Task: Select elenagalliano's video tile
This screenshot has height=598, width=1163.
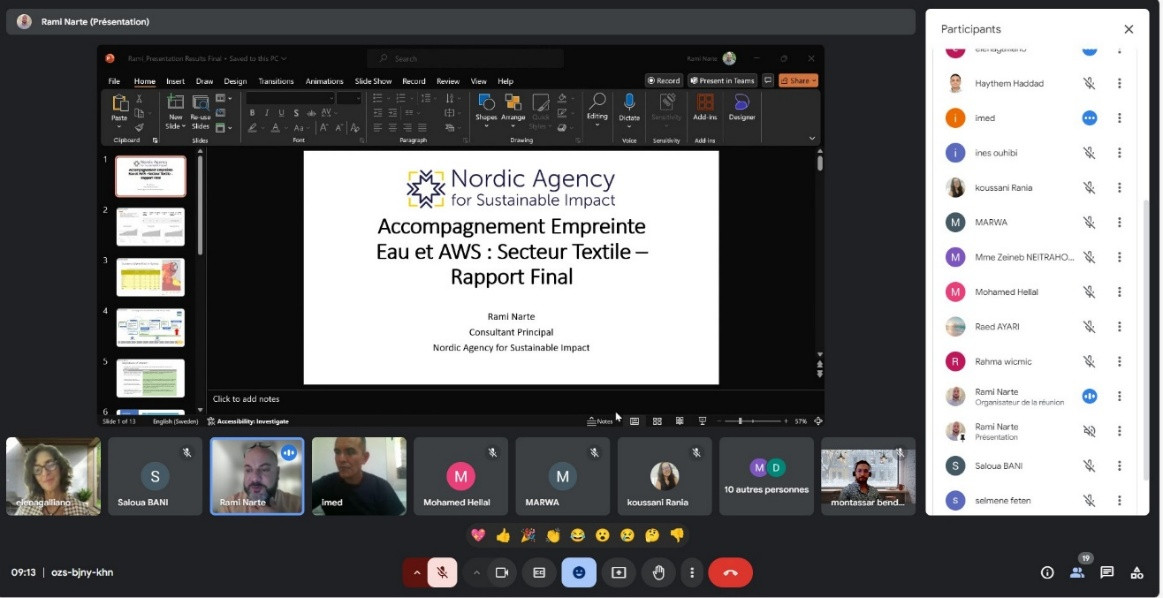Action: click(x=53, y=476)
